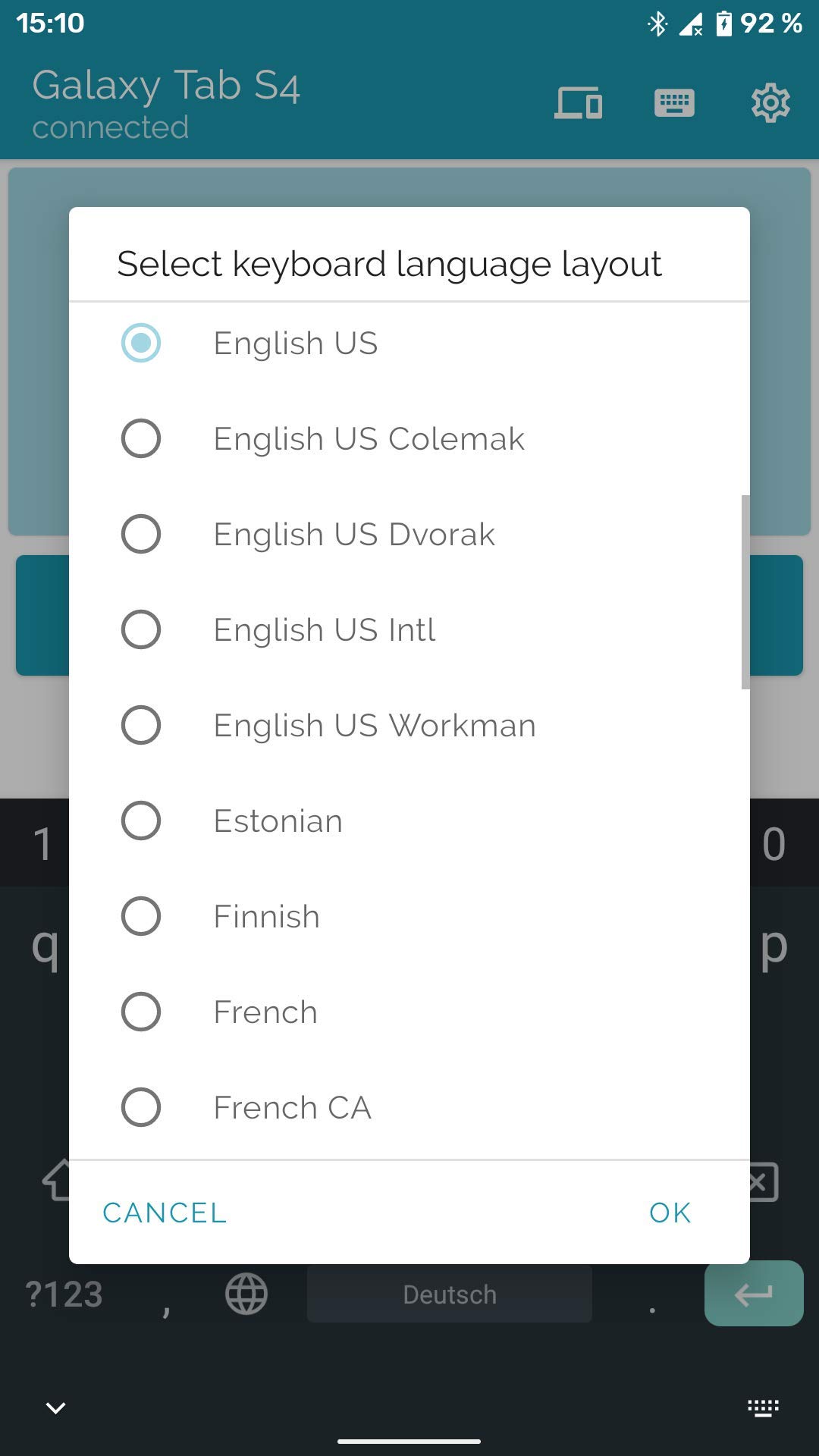819x1456 pixels.
Task: Confirm selection with OK button
Action: [x=670, y=1213]
